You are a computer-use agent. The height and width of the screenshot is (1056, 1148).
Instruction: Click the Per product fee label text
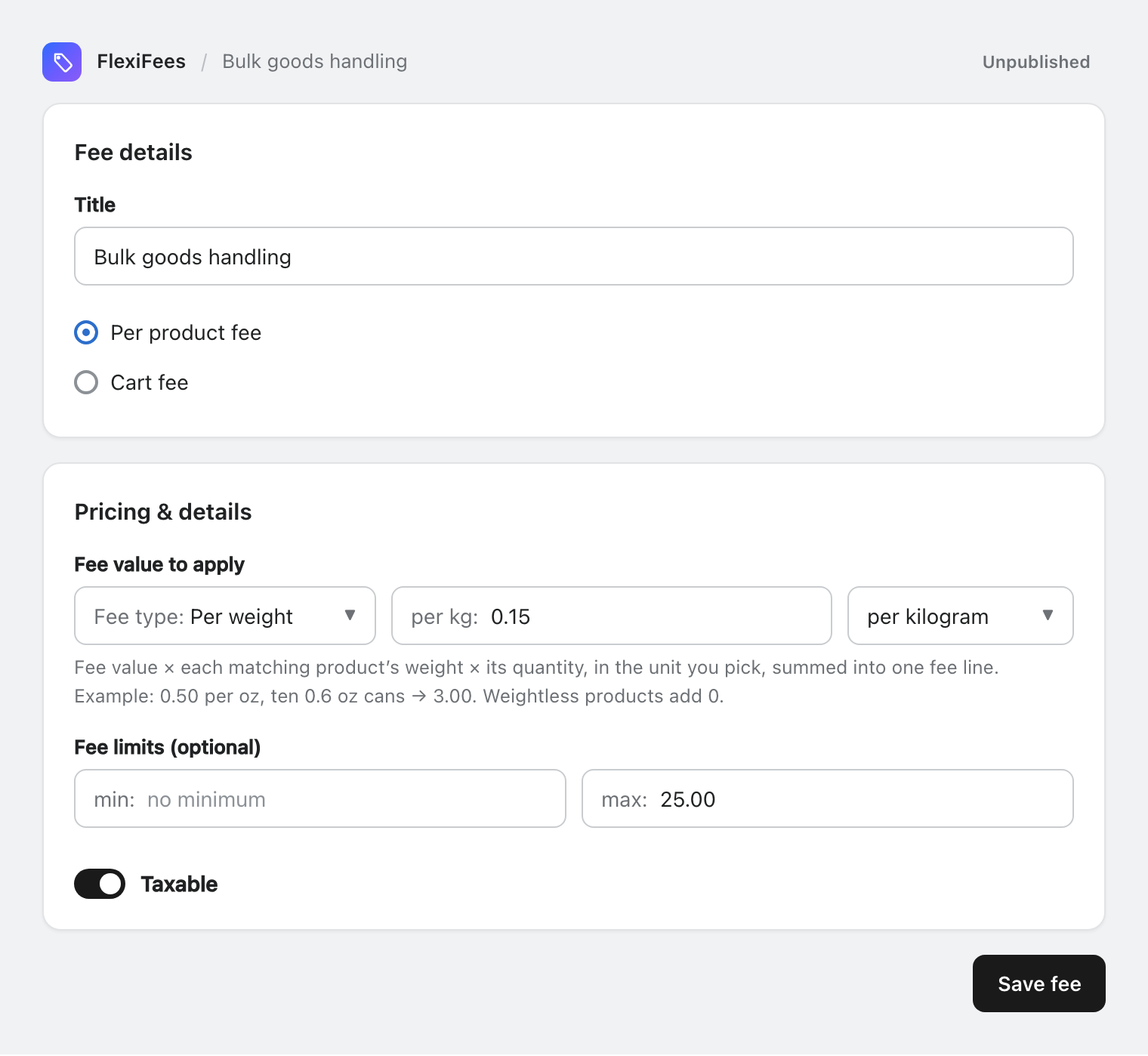[186, 332]
